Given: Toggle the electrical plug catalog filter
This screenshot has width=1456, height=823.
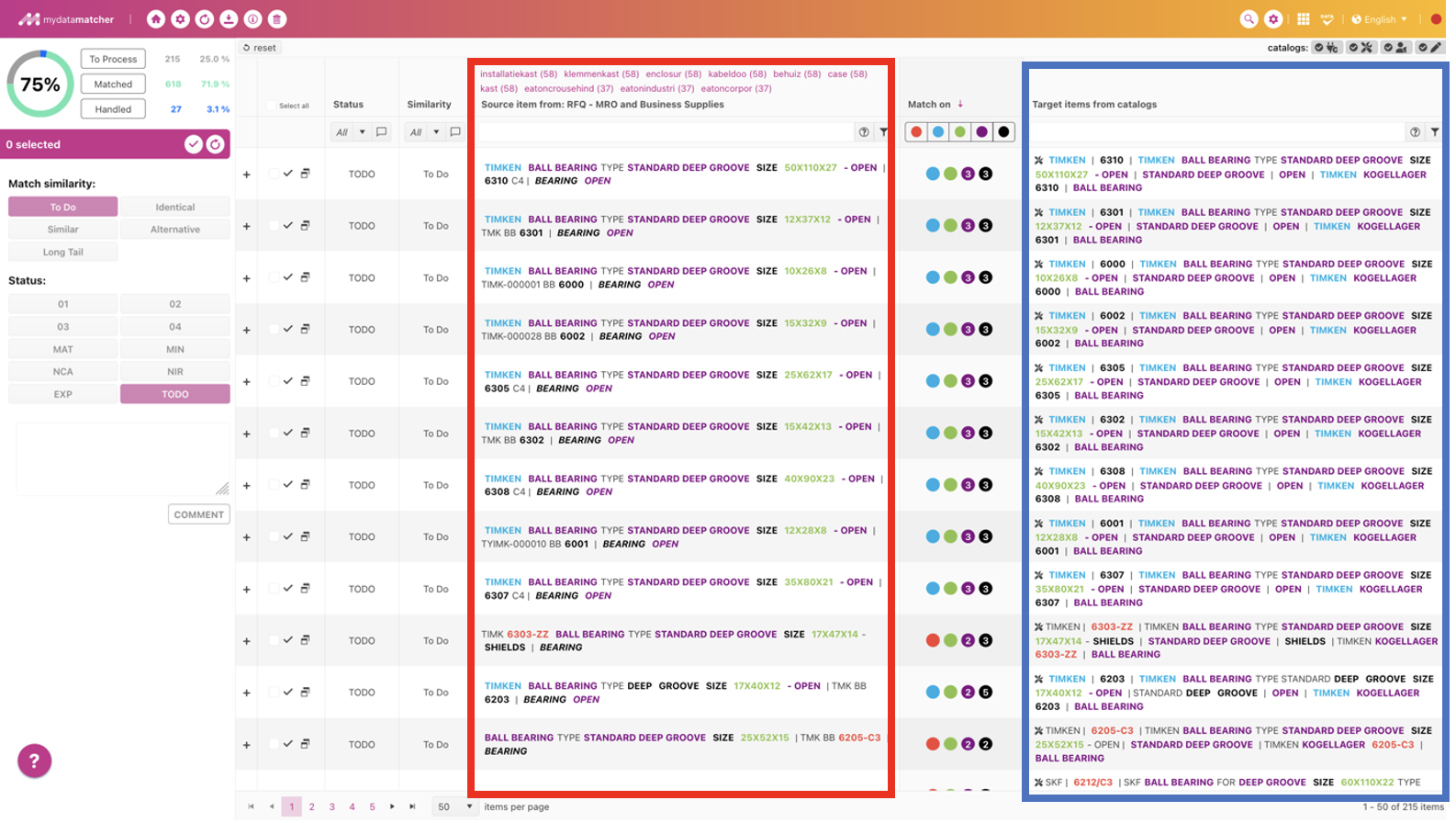Looking at the screenshot, I should 1326,48.
